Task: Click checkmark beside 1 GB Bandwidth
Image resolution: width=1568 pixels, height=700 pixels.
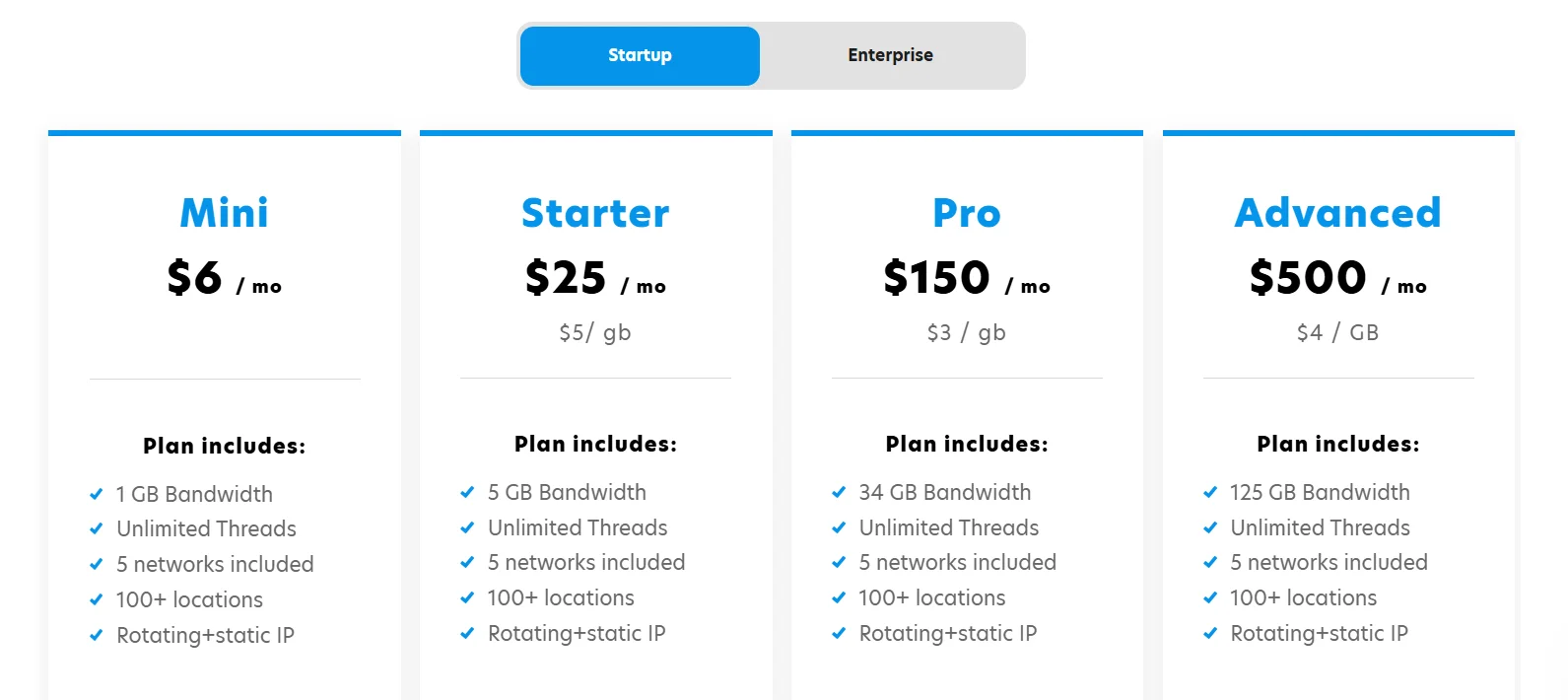Action: tap(97, 494)
